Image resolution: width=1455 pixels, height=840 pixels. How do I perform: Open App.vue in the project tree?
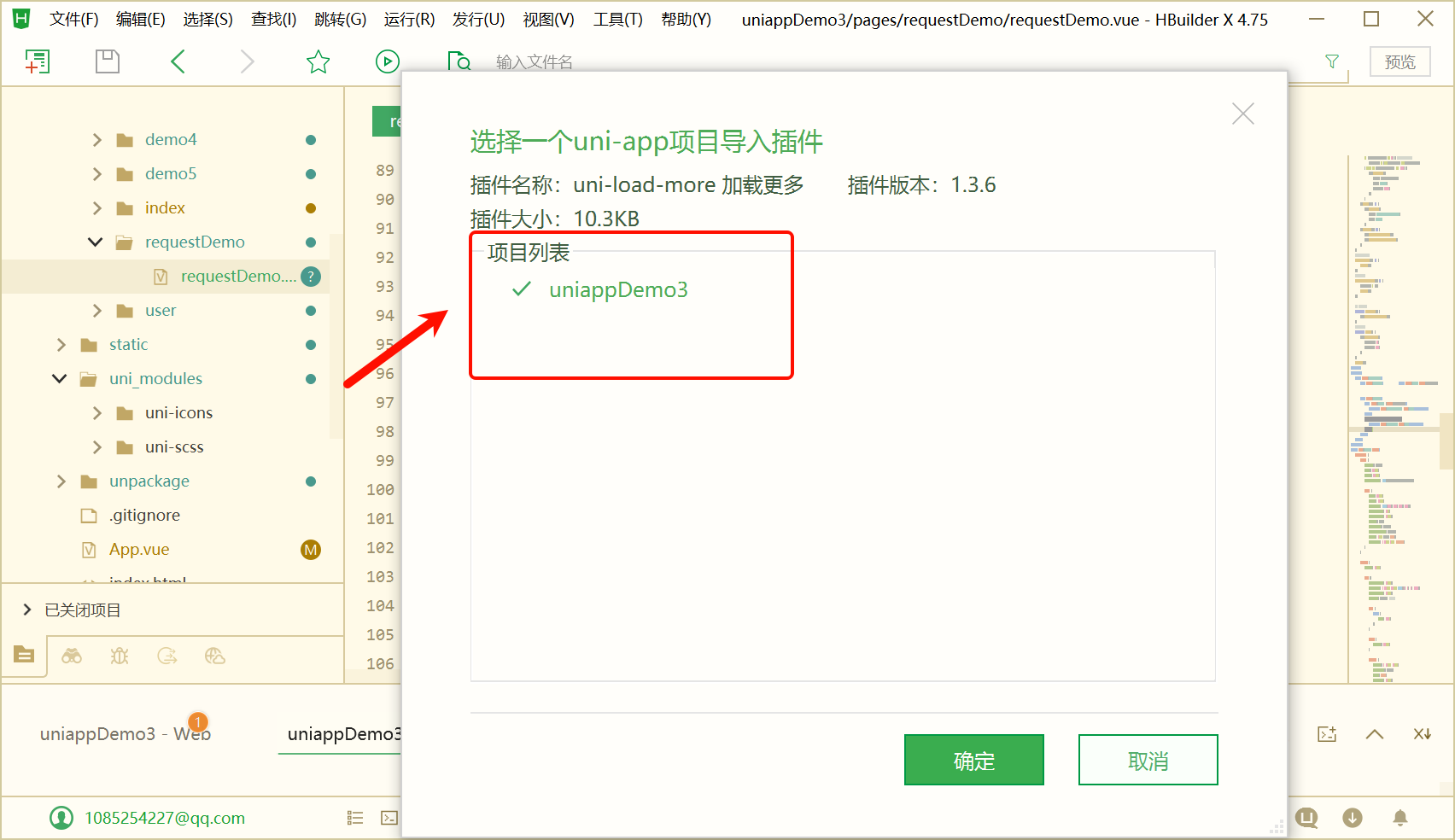pyautogui.click(x=139, y=550)
